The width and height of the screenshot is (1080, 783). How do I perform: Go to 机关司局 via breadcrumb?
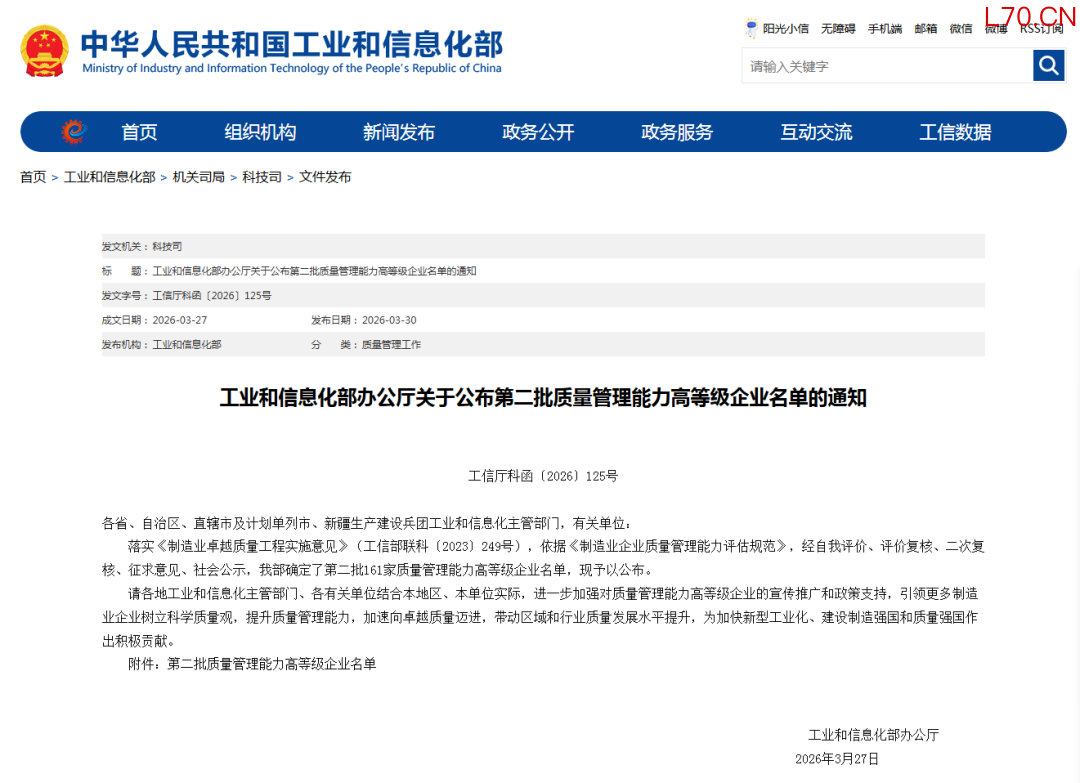pyautogui.click(x=199, y=177)
